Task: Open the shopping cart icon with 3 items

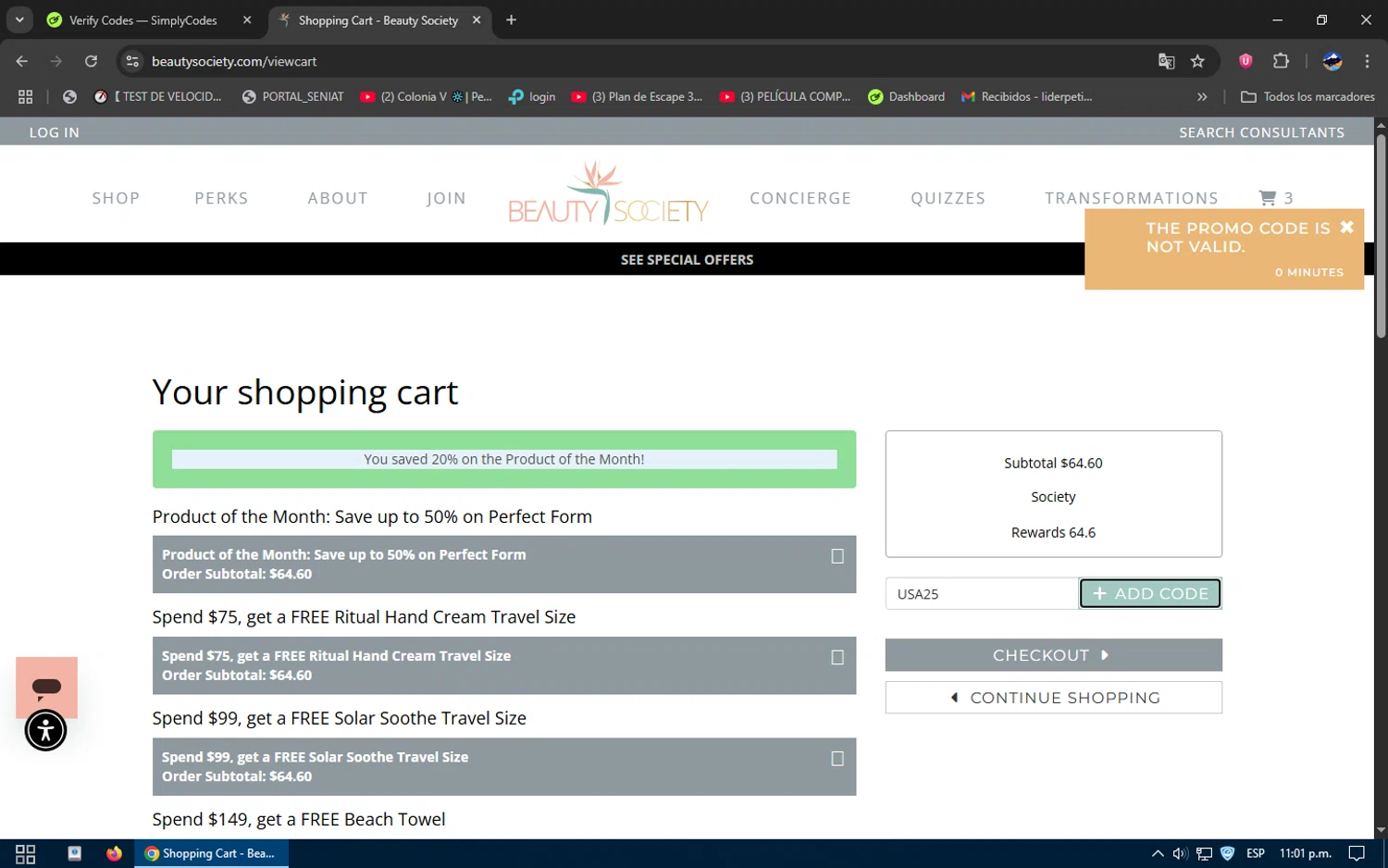Action: point(1275,198)
